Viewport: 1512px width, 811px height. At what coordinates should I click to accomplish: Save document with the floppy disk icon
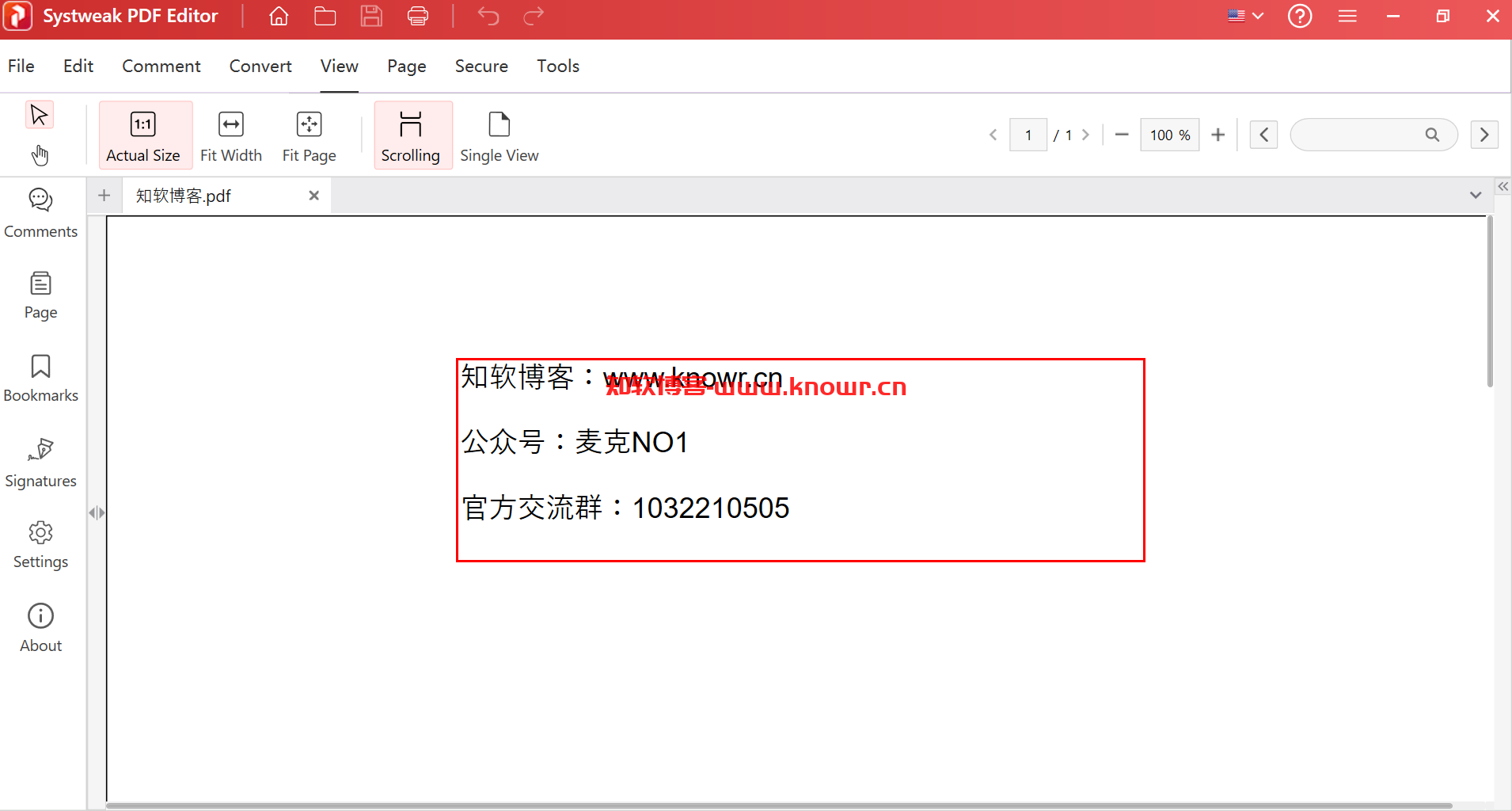371,16
